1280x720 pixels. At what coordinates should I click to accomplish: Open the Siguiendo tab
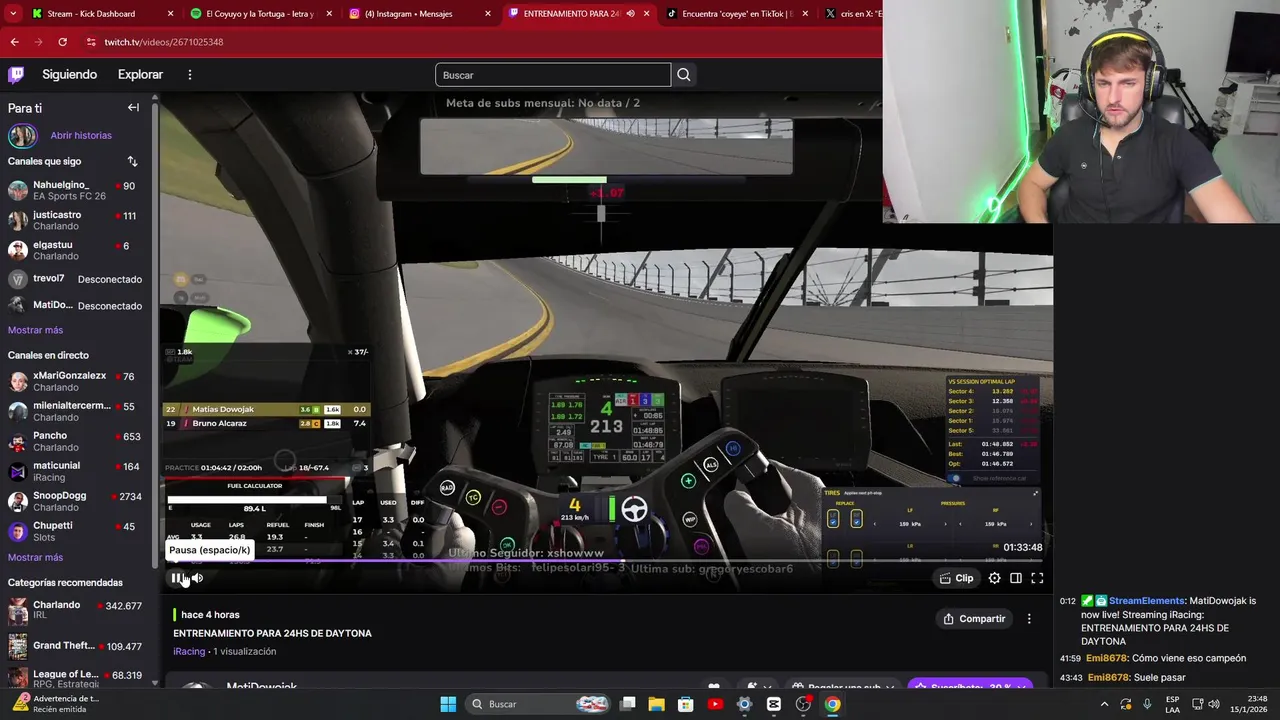[x=70, y=74]
